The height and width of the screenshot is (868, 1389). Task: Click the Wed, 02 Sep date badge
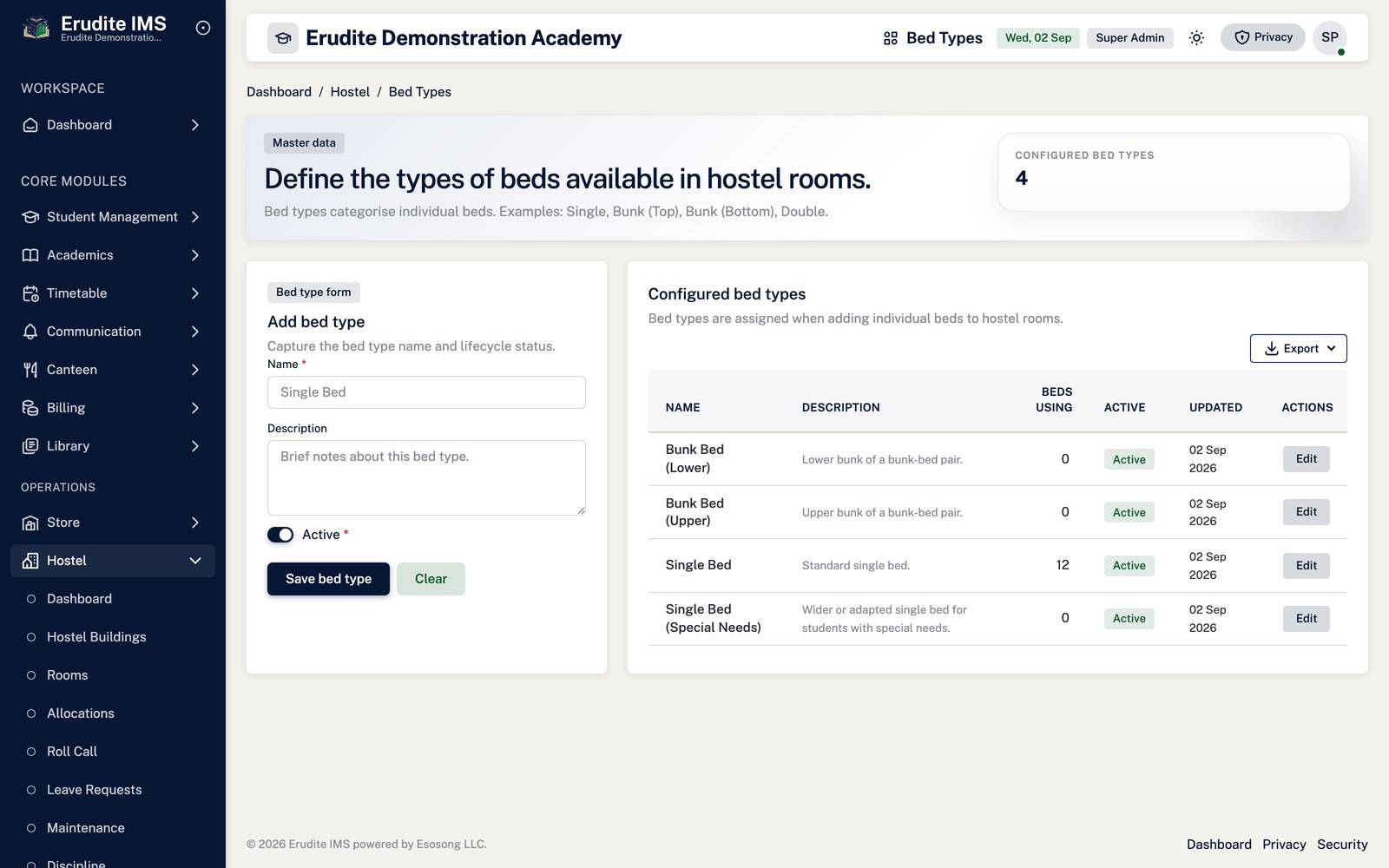tap(1038, 38)
